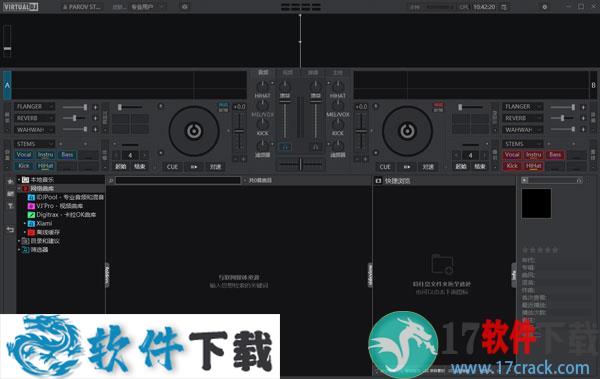Image resolution: width=600 pixels, height=379 pixels.
Task: Toggle Bass stem pad on deck A
Action: [67, 155]
